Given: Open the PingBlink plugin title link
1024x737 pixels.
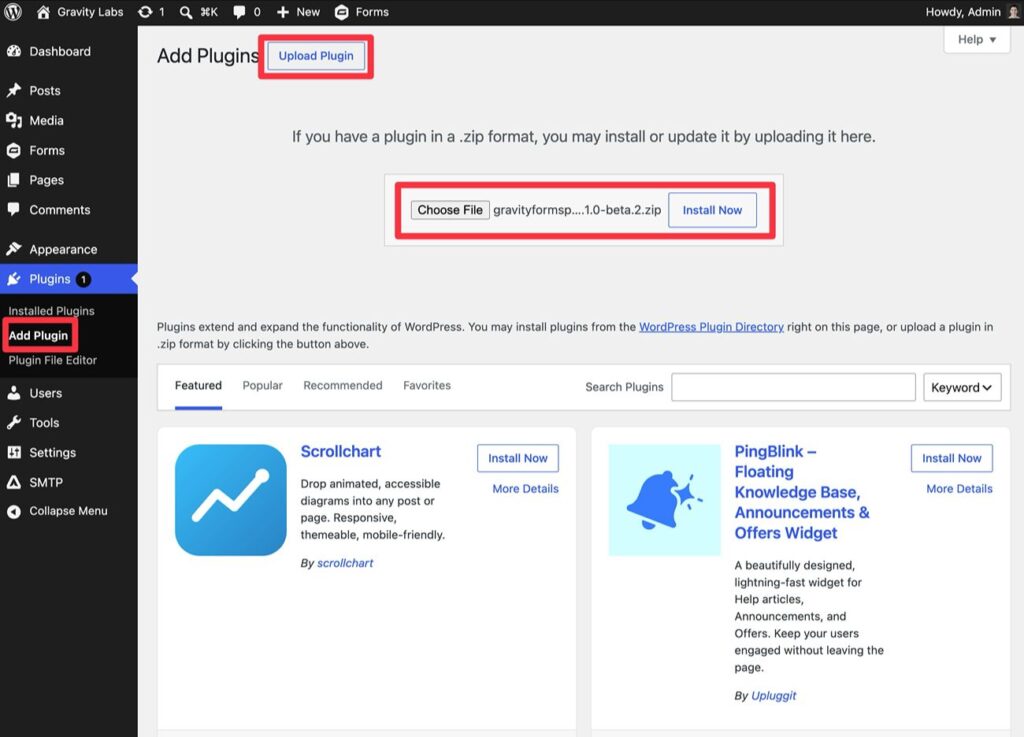Looking at the screenshot, I should 802,492.
